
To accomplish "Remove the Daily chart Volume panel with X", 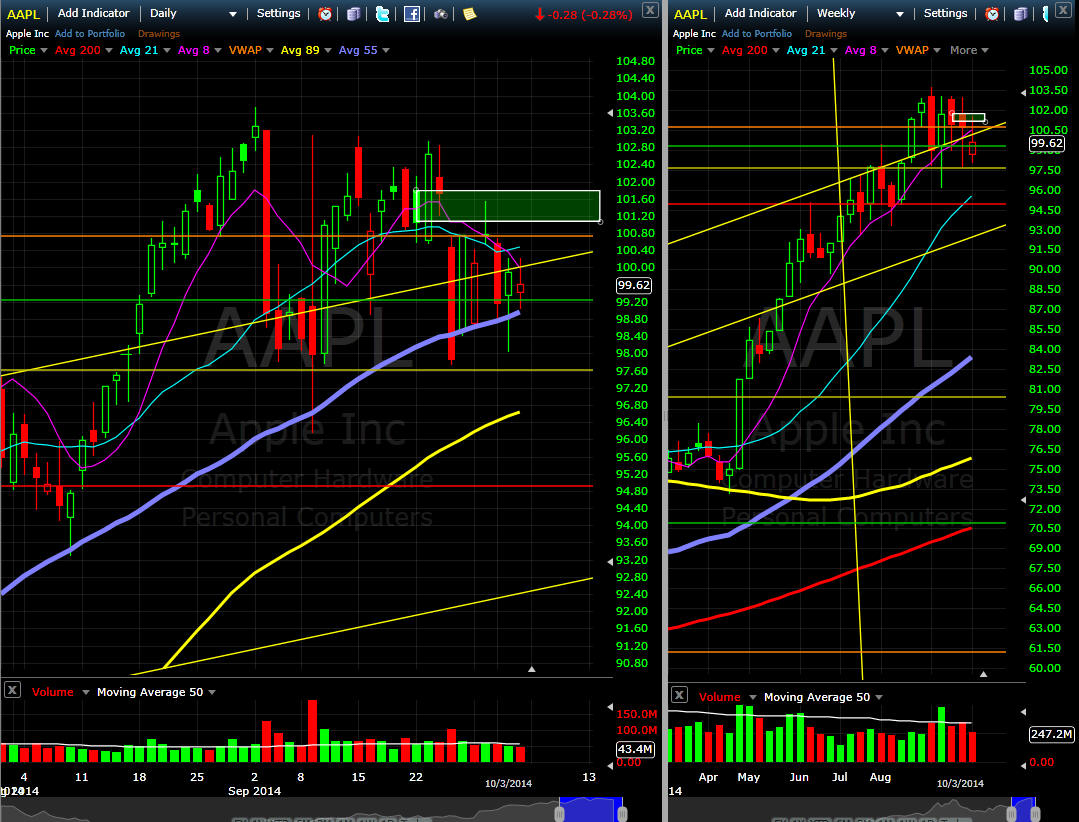I will [x=12, y=689].
